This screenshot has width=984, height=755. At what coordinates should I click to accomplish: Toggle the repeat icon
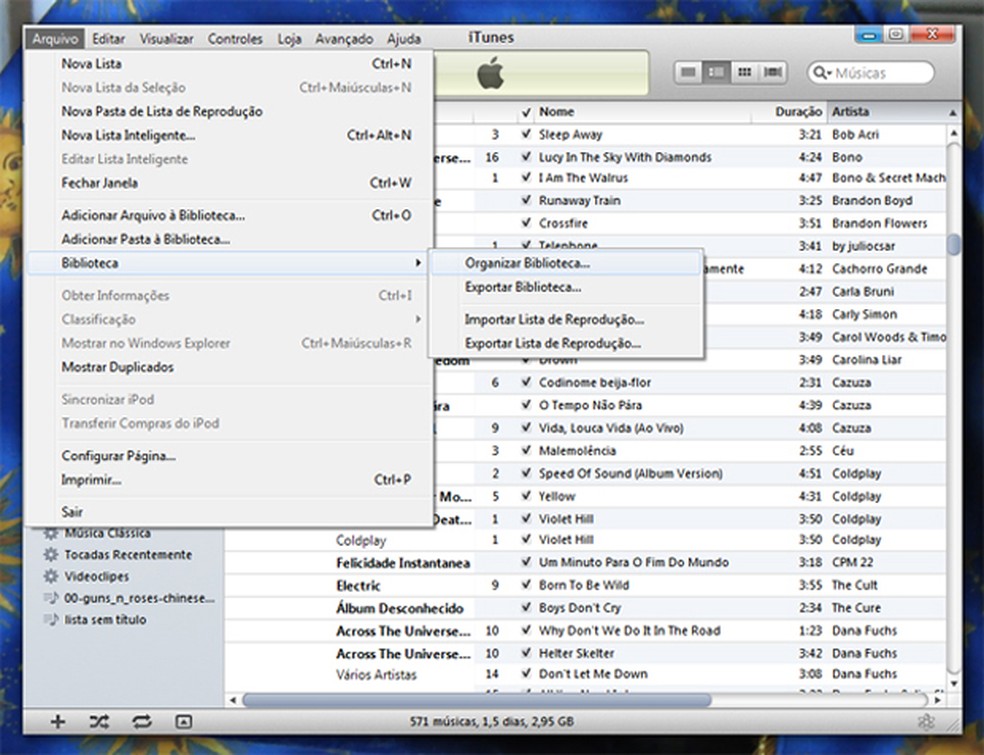[142, 720]
